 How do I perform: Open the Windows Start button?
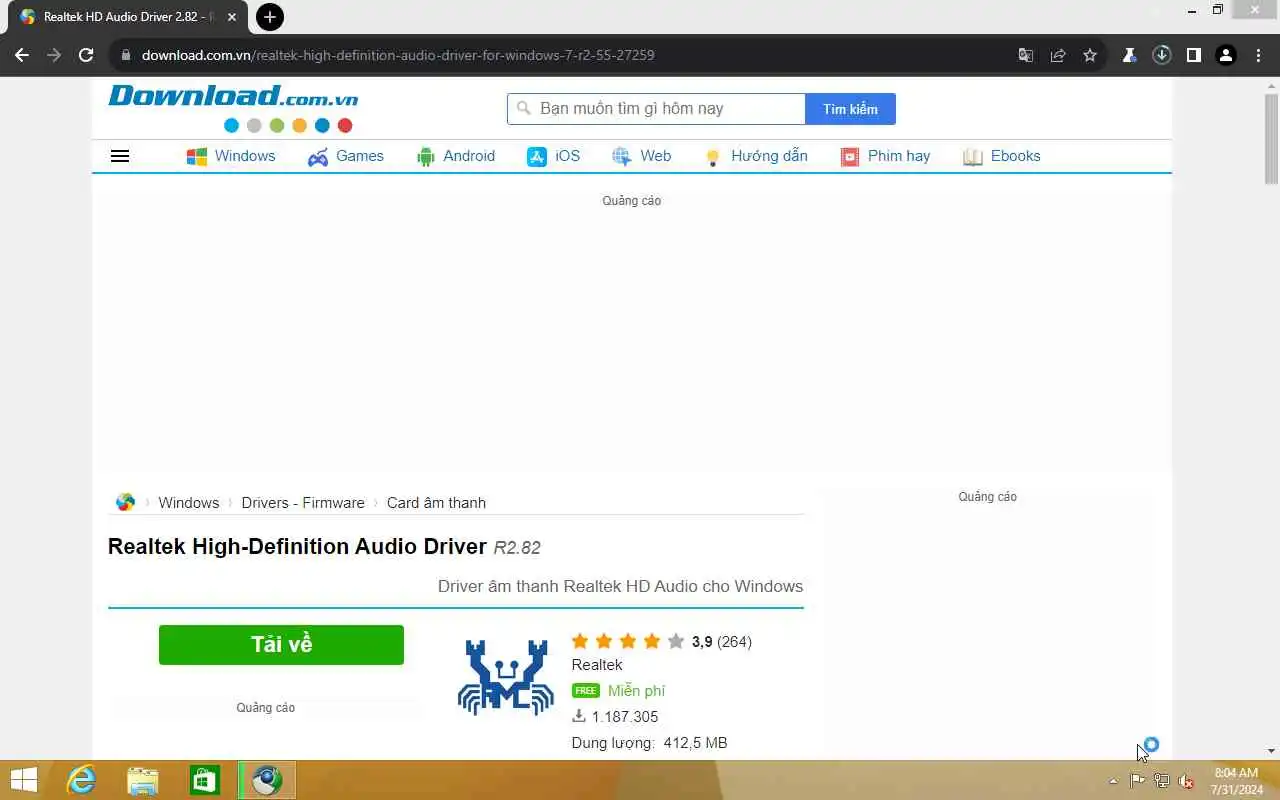(23, 780)
